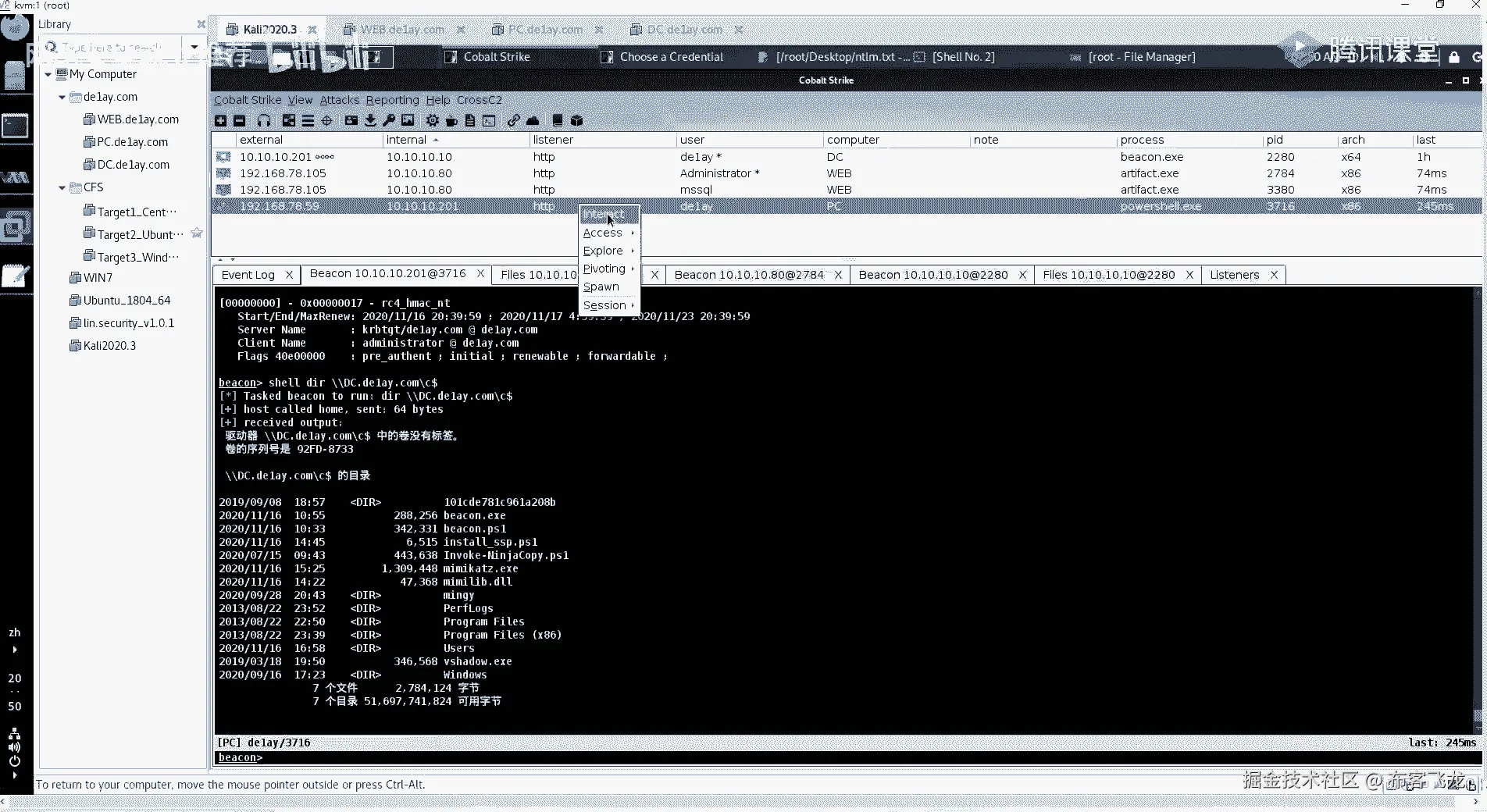Collapse the CFS folder node

pos(62,188)
